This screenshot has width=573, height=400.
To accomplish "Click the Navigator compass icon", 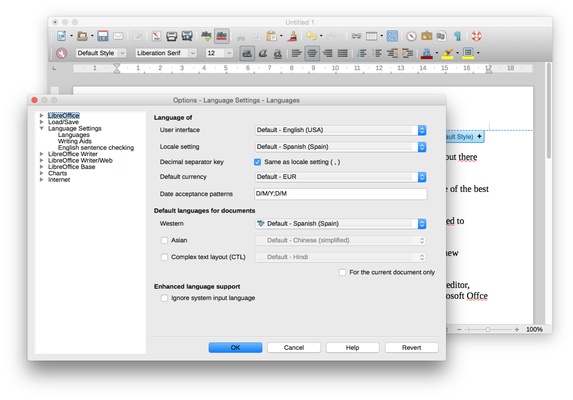I will click(x=411, y=36).
